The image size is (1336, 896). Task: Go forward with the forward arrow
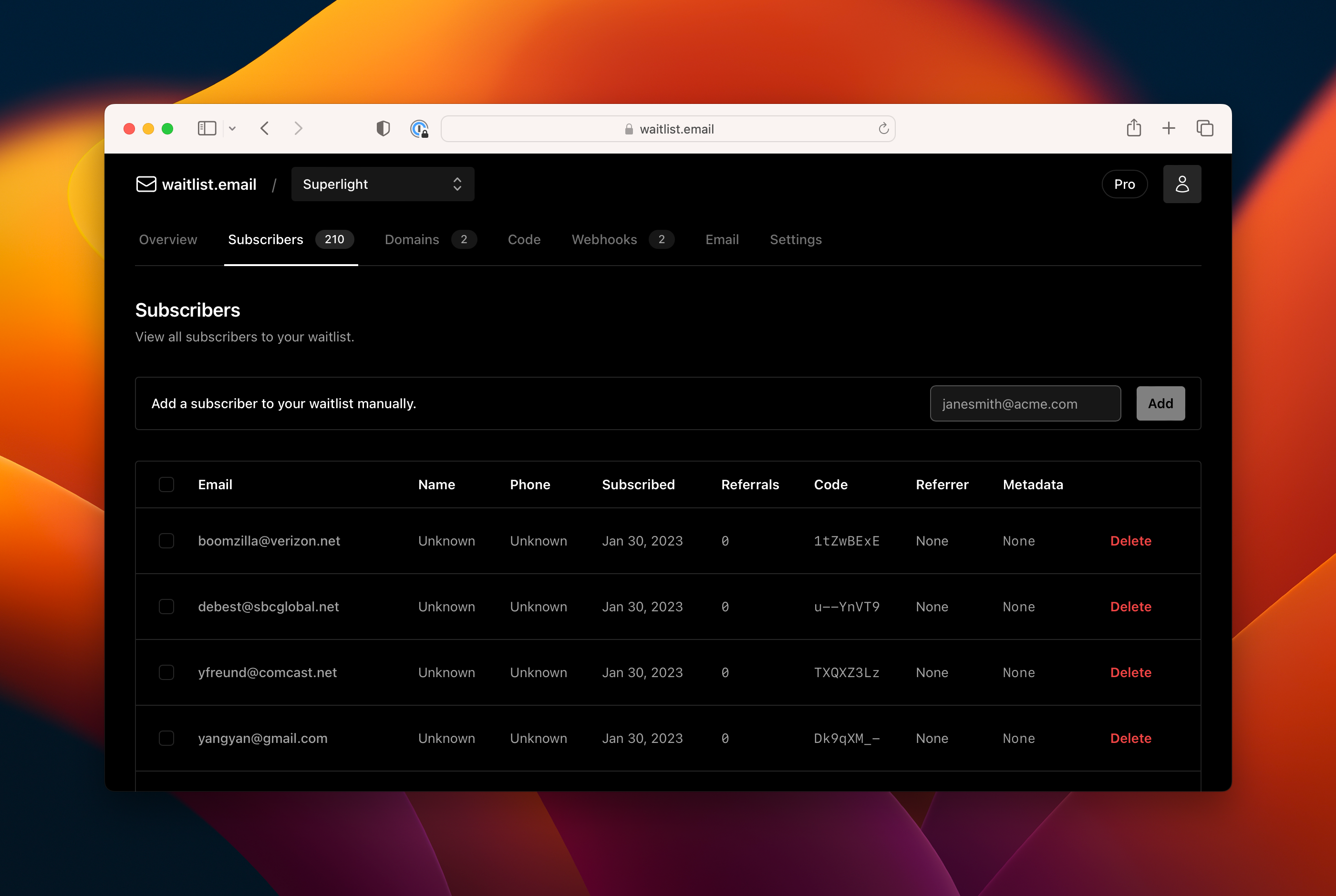point(298,129)
